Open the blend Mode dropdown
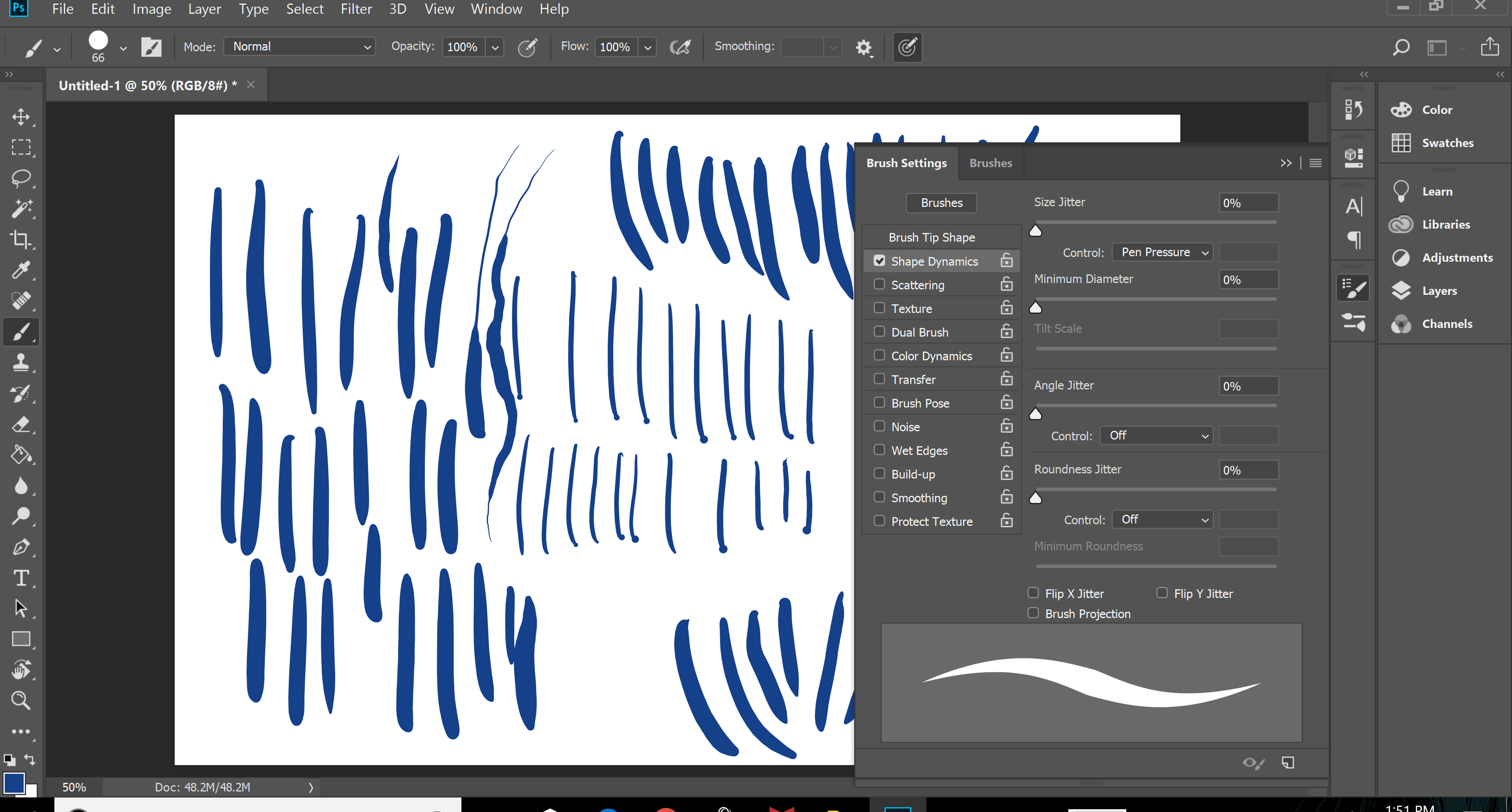This screenshot has height=812, width=1512. [x=299, y=47]
